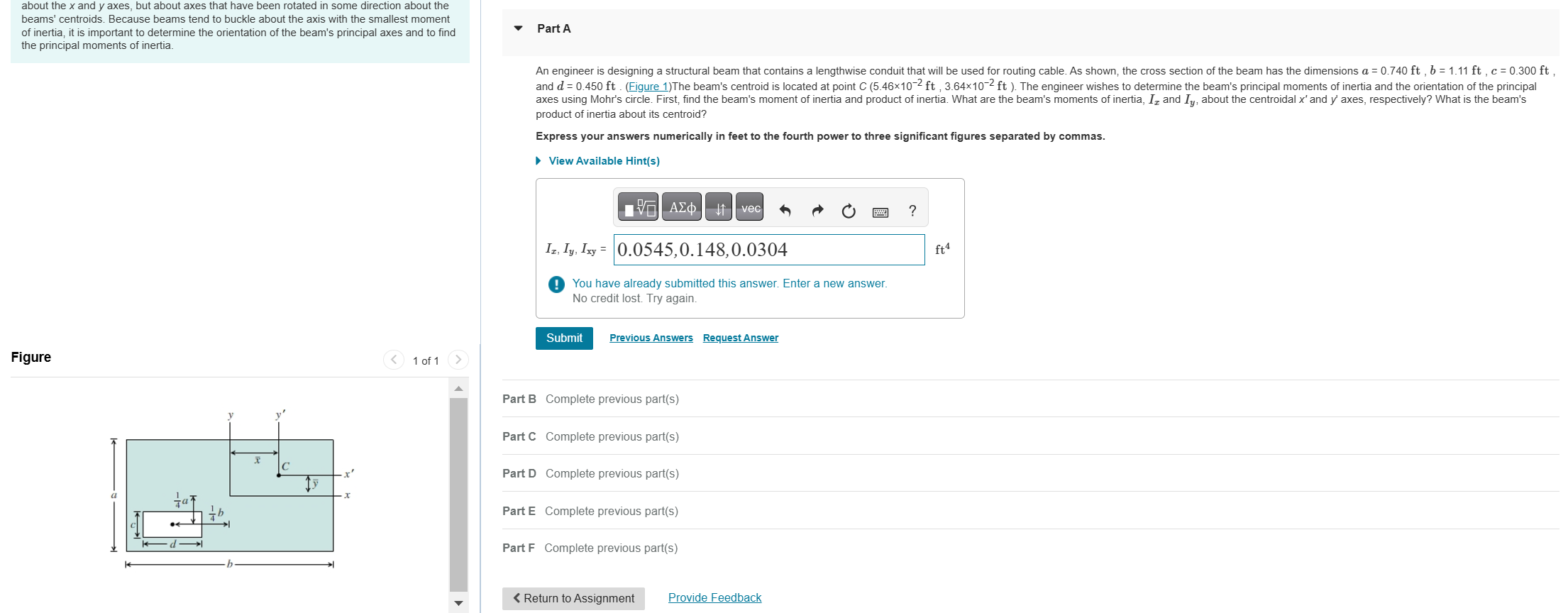Viewport: 1568px width, 613px height.
Task: Open the Previous Answers link
Action: click(651, 338)
